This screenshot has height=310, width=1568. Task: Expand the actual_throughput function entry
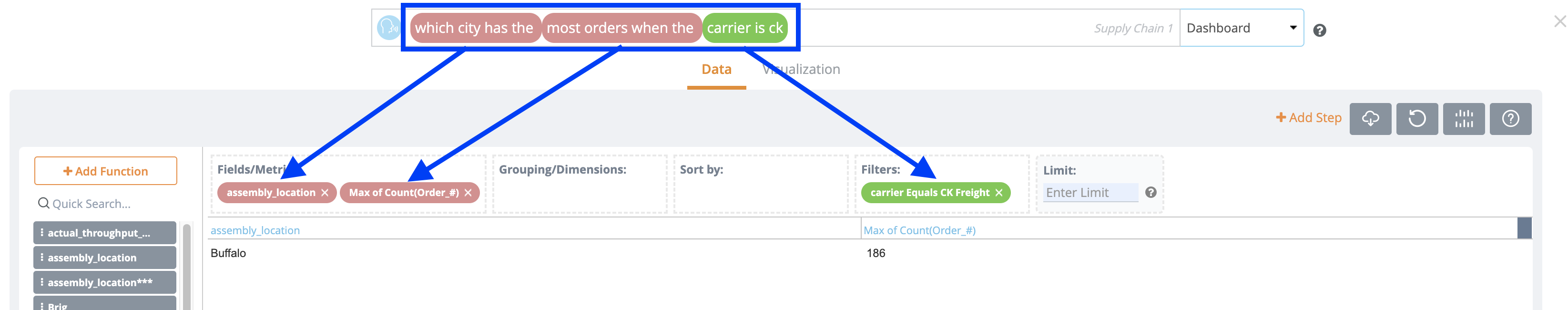41,232
